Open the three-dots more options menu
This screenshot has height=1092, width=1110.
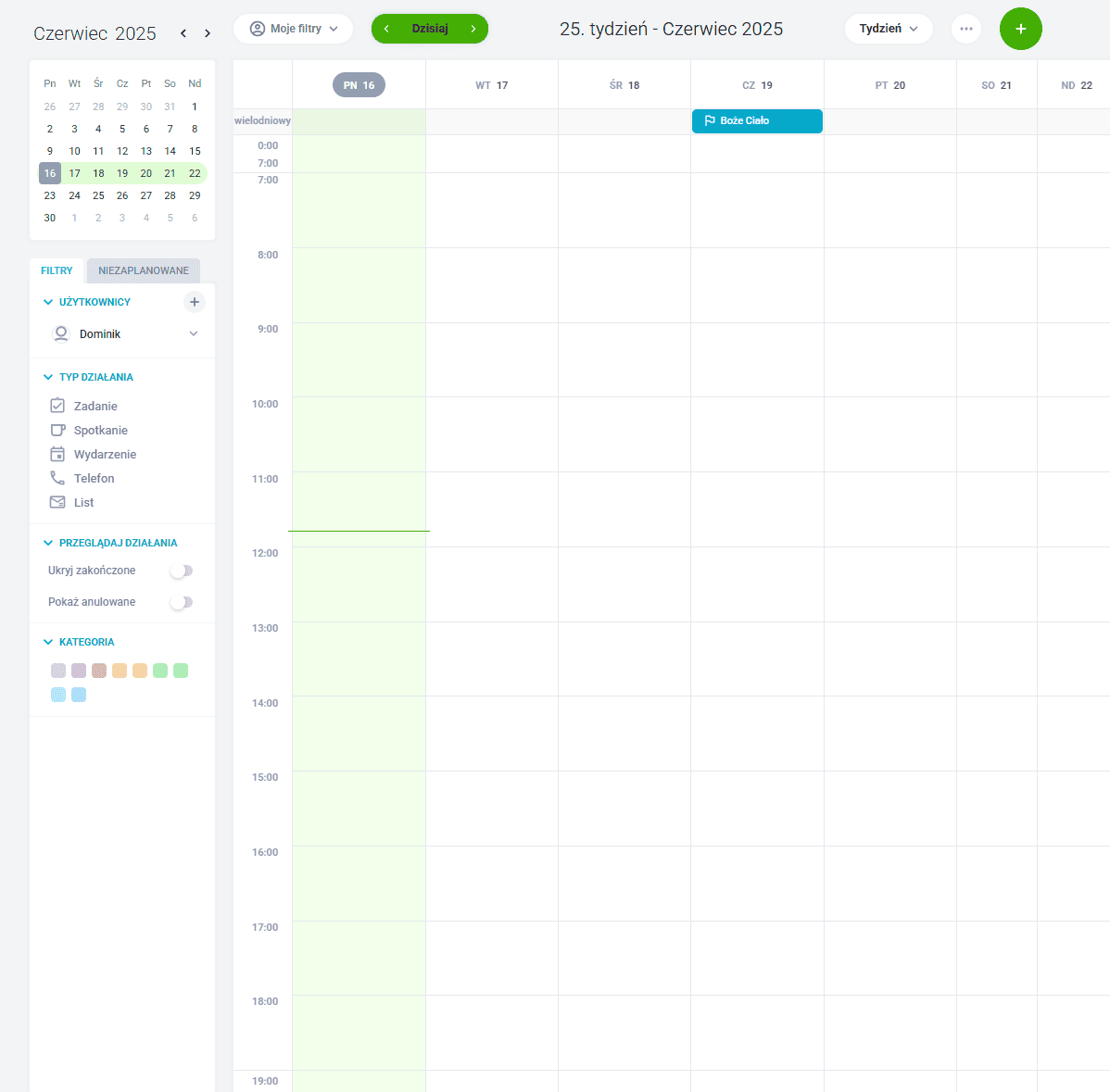tap(965, 29)
